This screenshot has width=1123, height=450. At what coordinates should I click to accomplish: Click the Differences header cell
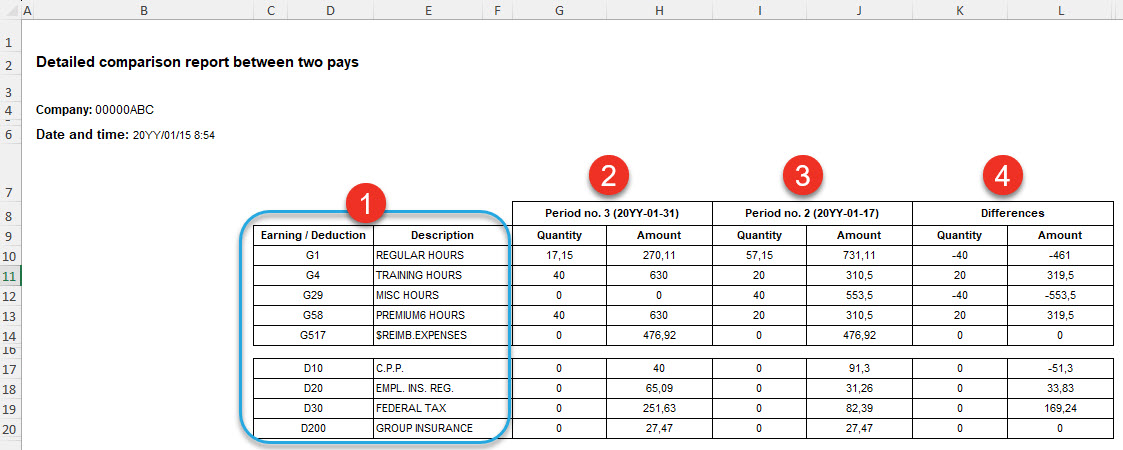click(1012, 213)
